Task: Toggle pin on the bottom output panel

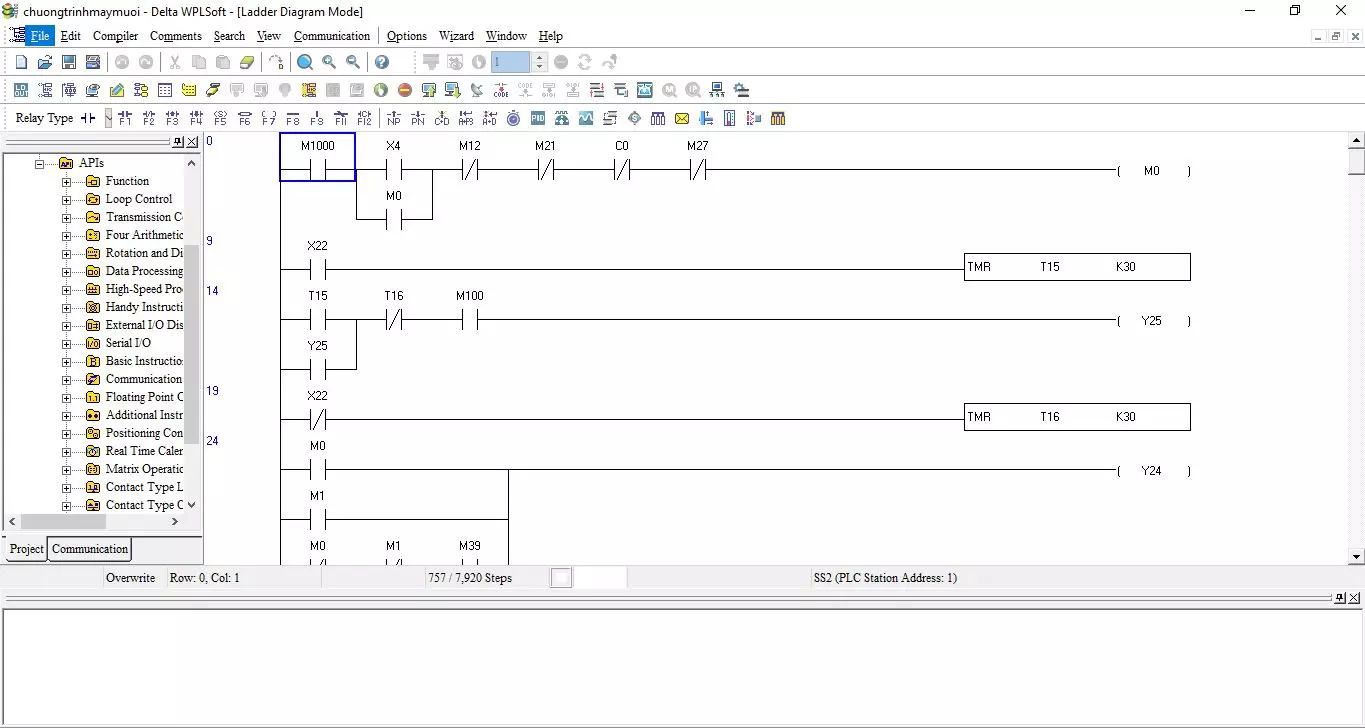Action: (1340, 598)
